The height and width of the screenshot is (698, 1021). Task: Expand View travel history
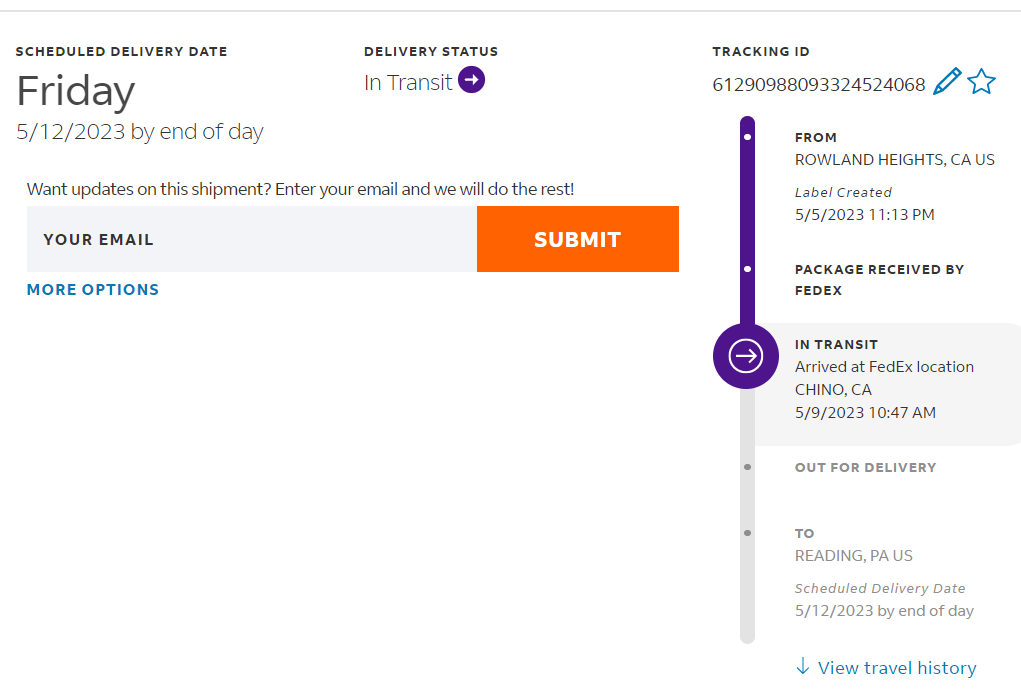(897, 668)
